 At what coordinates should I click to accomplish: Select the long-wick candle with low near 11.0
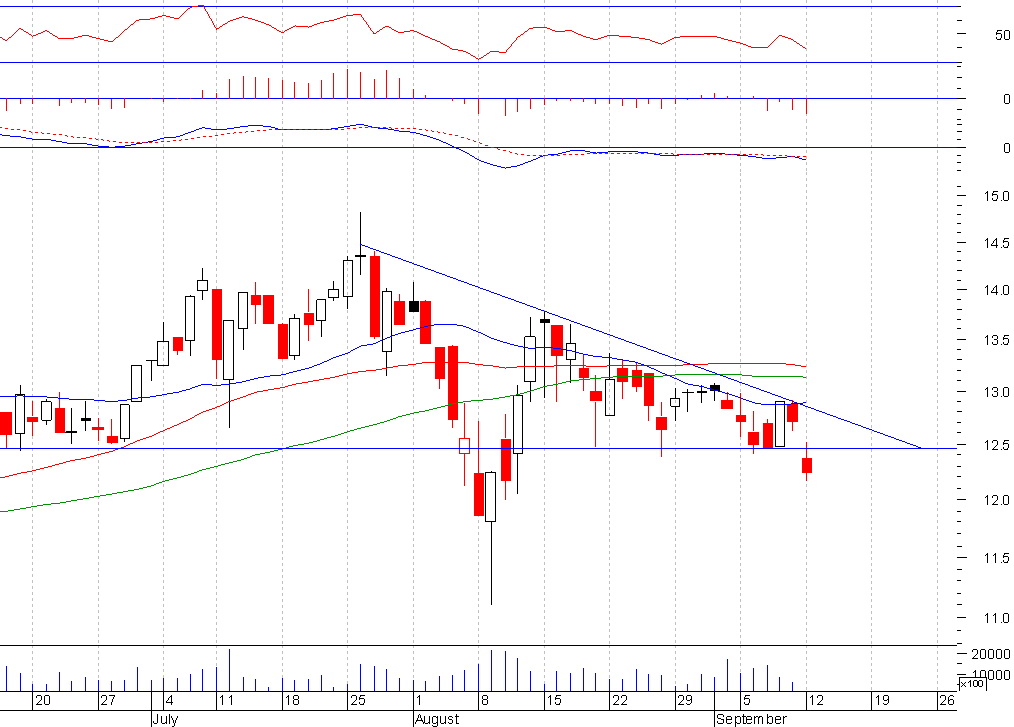click(491, 497)
